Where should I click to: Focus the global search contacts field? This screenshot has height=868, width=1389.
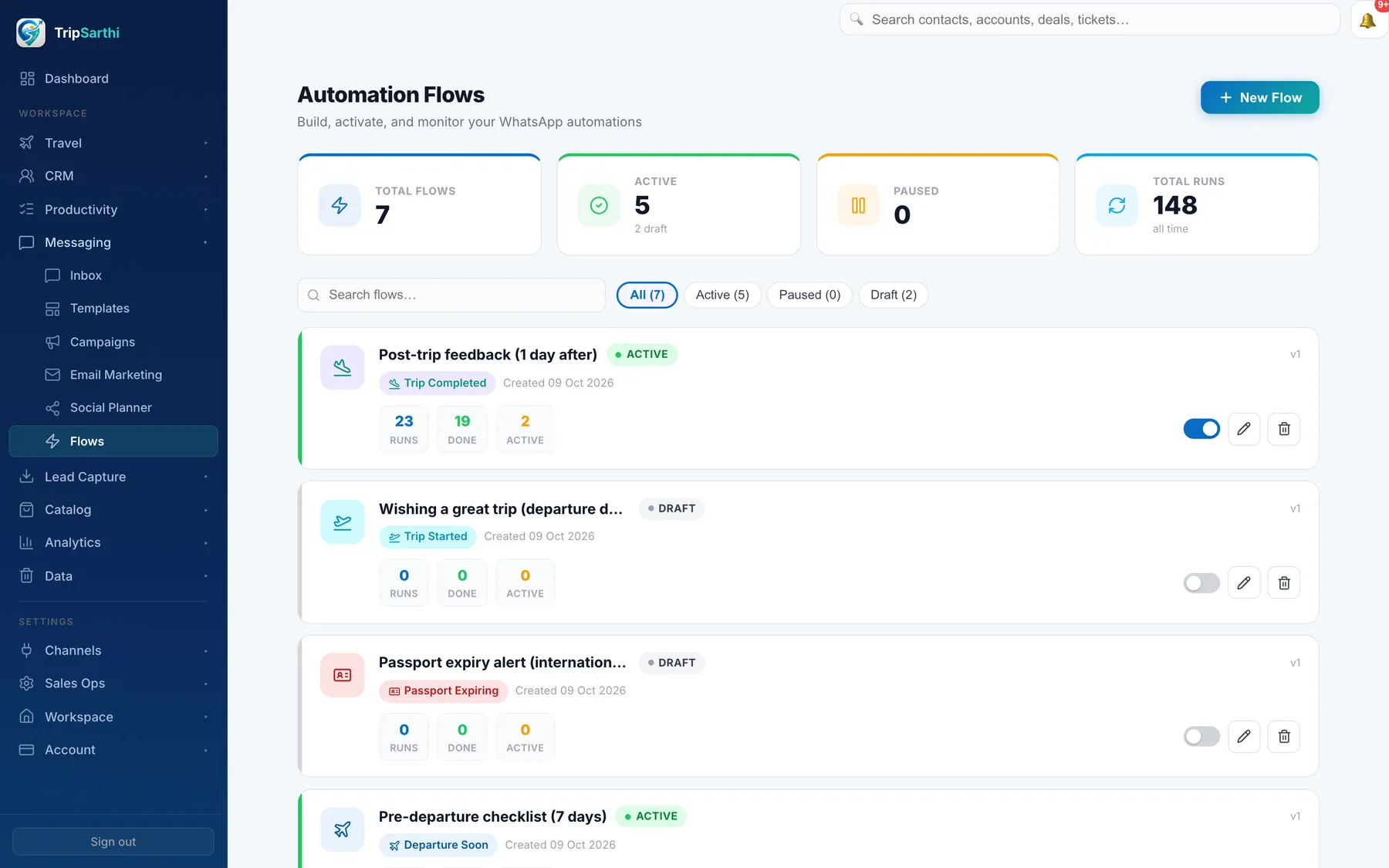(x=1090, y=19)
